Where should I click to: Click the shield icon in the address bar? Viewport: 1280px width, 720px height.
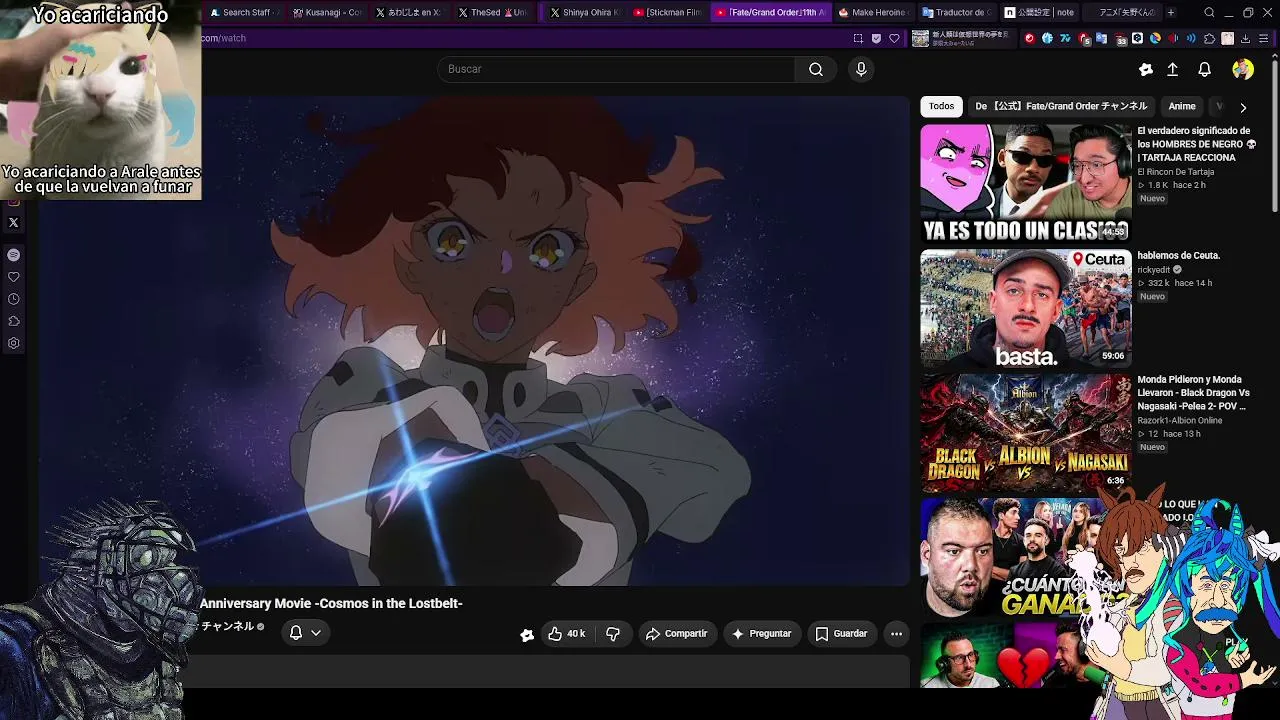coord(877,38)
